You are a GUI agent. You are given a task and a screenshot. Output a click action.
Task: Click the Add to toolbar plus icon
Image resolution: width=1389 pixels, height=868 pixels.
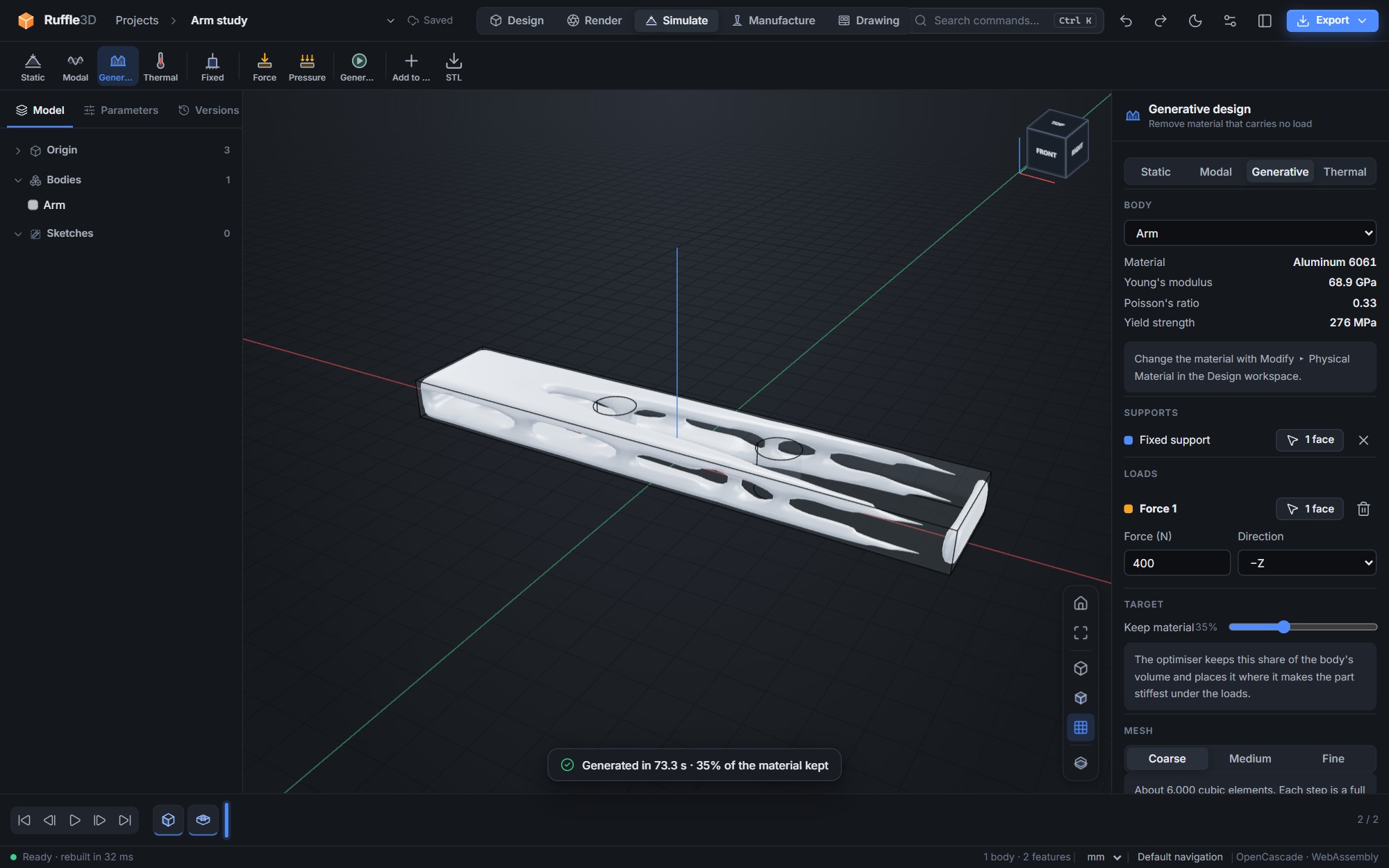pos(411,67)
